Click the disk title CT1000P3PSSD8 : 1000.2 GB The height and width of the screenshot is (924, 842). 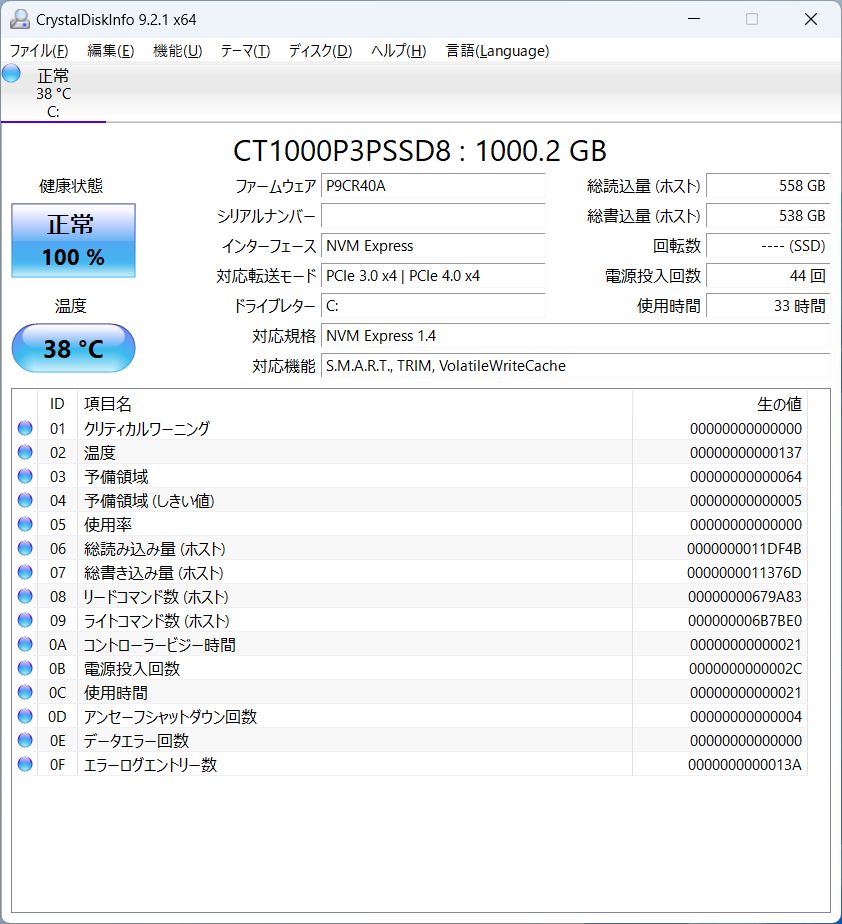point(420,151)
